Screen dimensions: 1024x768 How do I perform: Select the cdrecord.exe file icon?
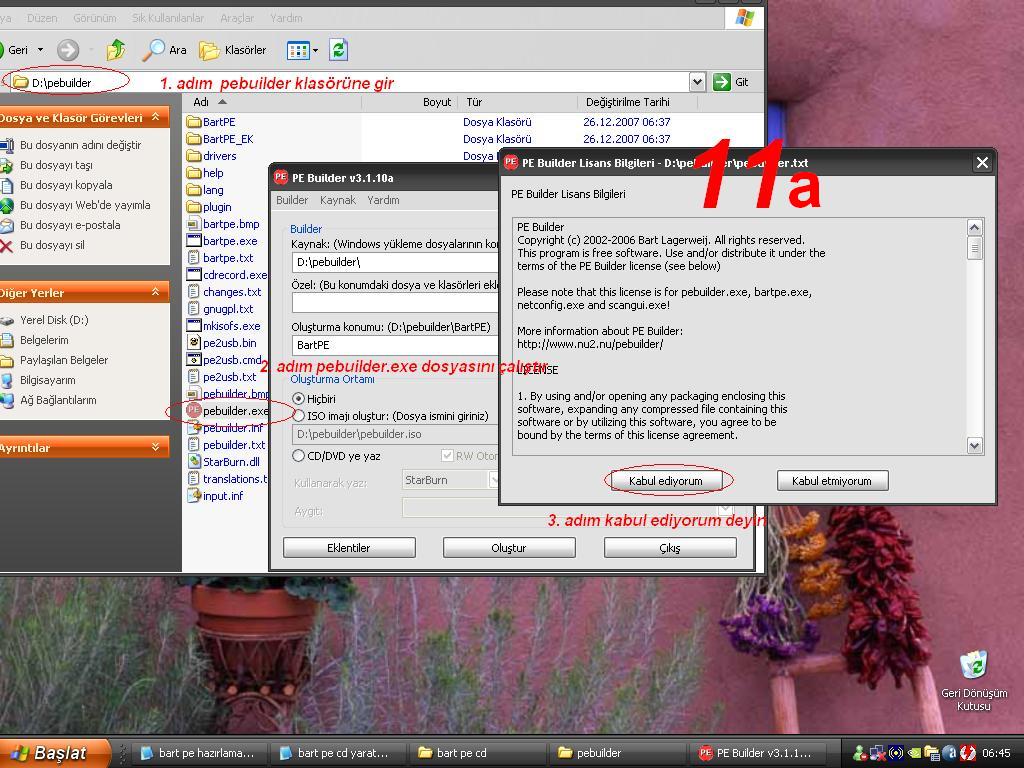(x=194, y=274)
